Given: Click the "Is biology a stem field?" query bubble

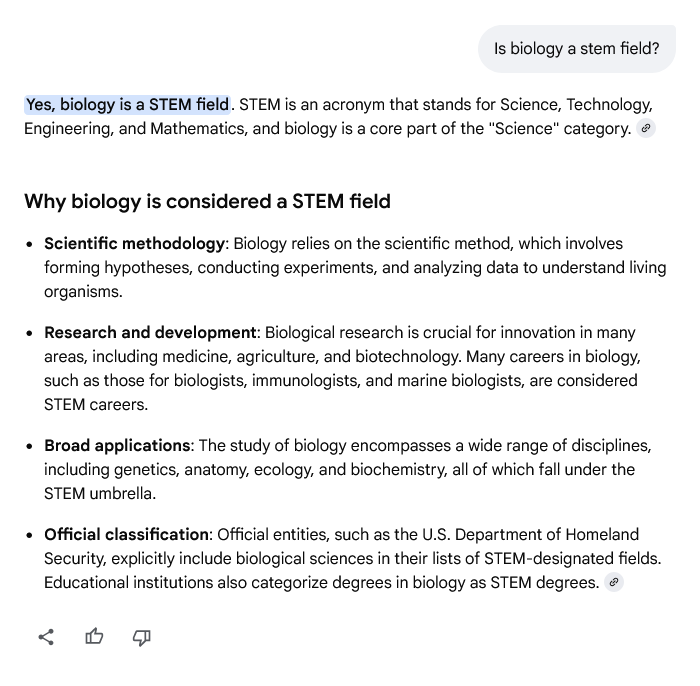Looking at the screenshot, I should coord(576,49).
